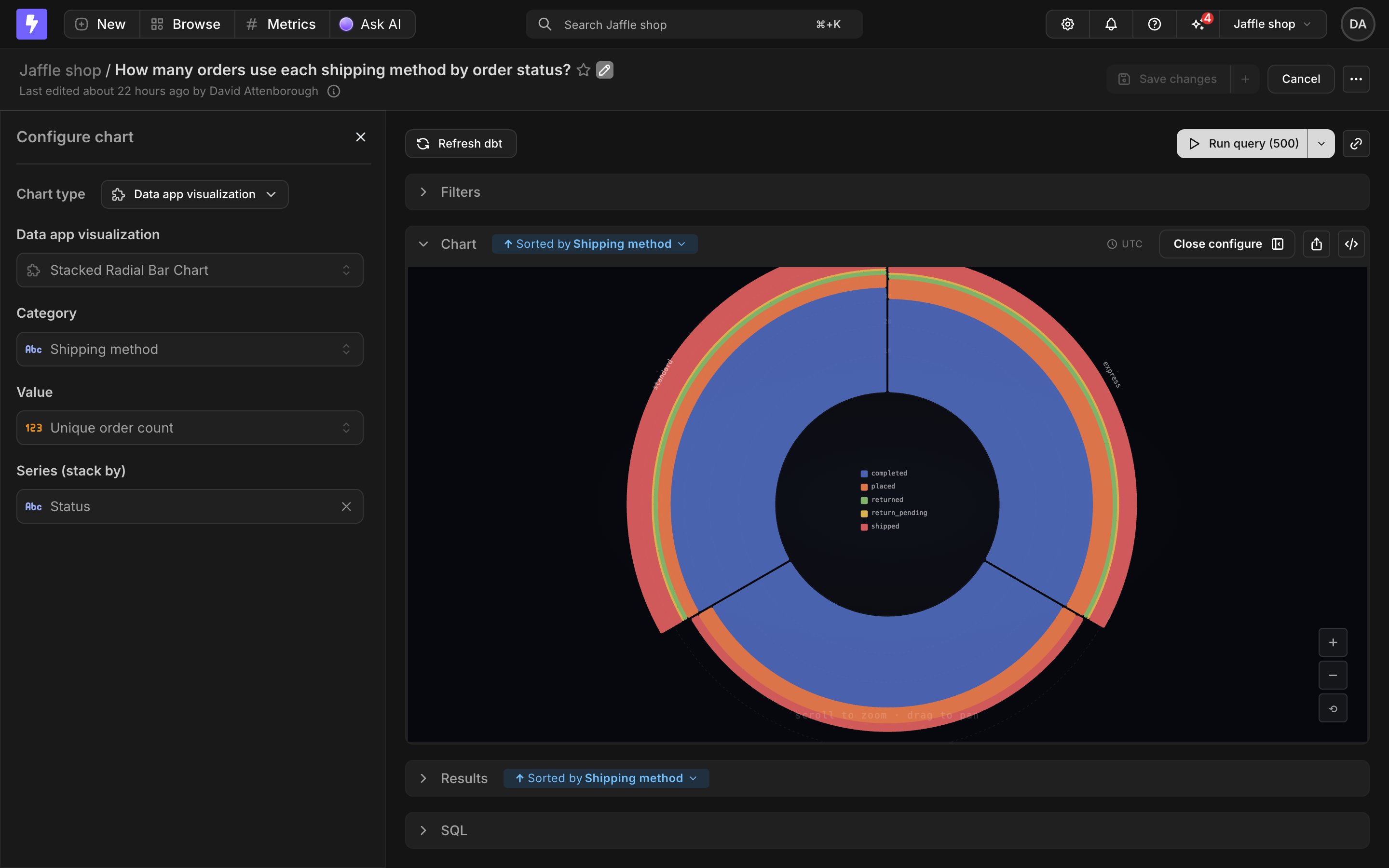Clear the Status series field

pos(346,506)
